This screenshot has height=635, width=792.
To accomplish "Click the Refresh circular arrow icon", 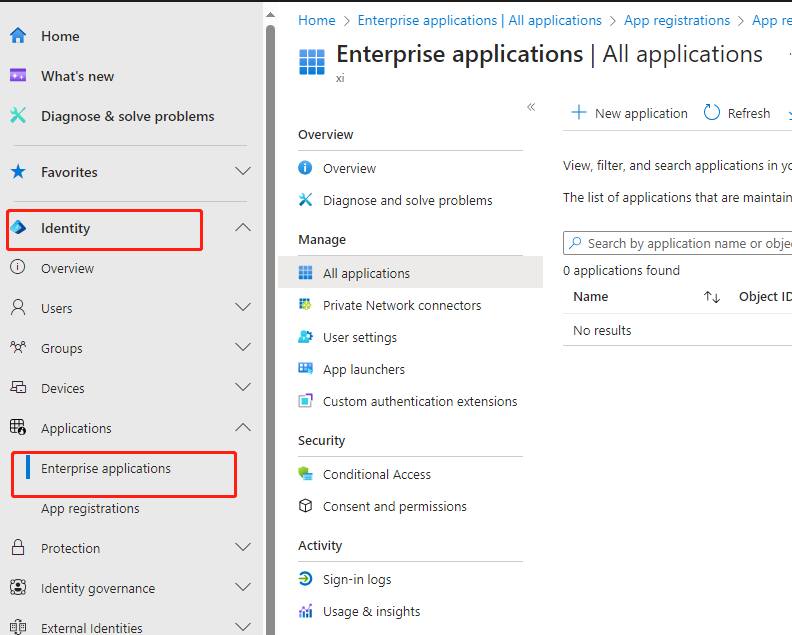I will click(x=712, y=112).
